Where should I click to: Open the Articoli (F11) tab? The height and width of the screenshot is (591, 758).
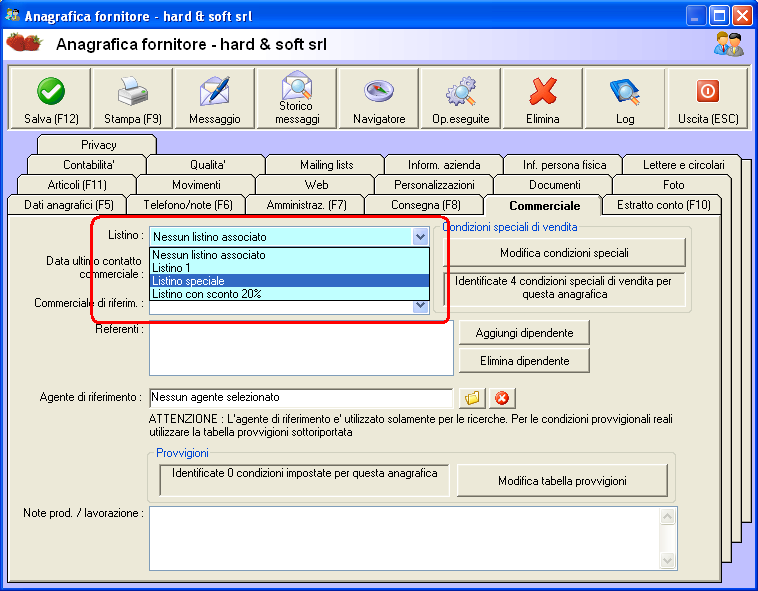[77, 185]
